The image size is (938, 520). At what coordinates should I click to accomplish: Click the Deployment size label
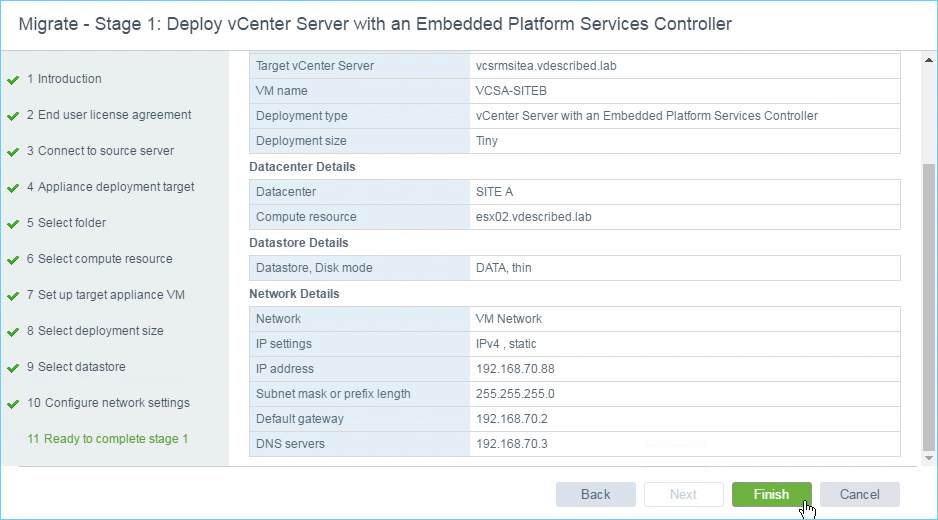301,141
